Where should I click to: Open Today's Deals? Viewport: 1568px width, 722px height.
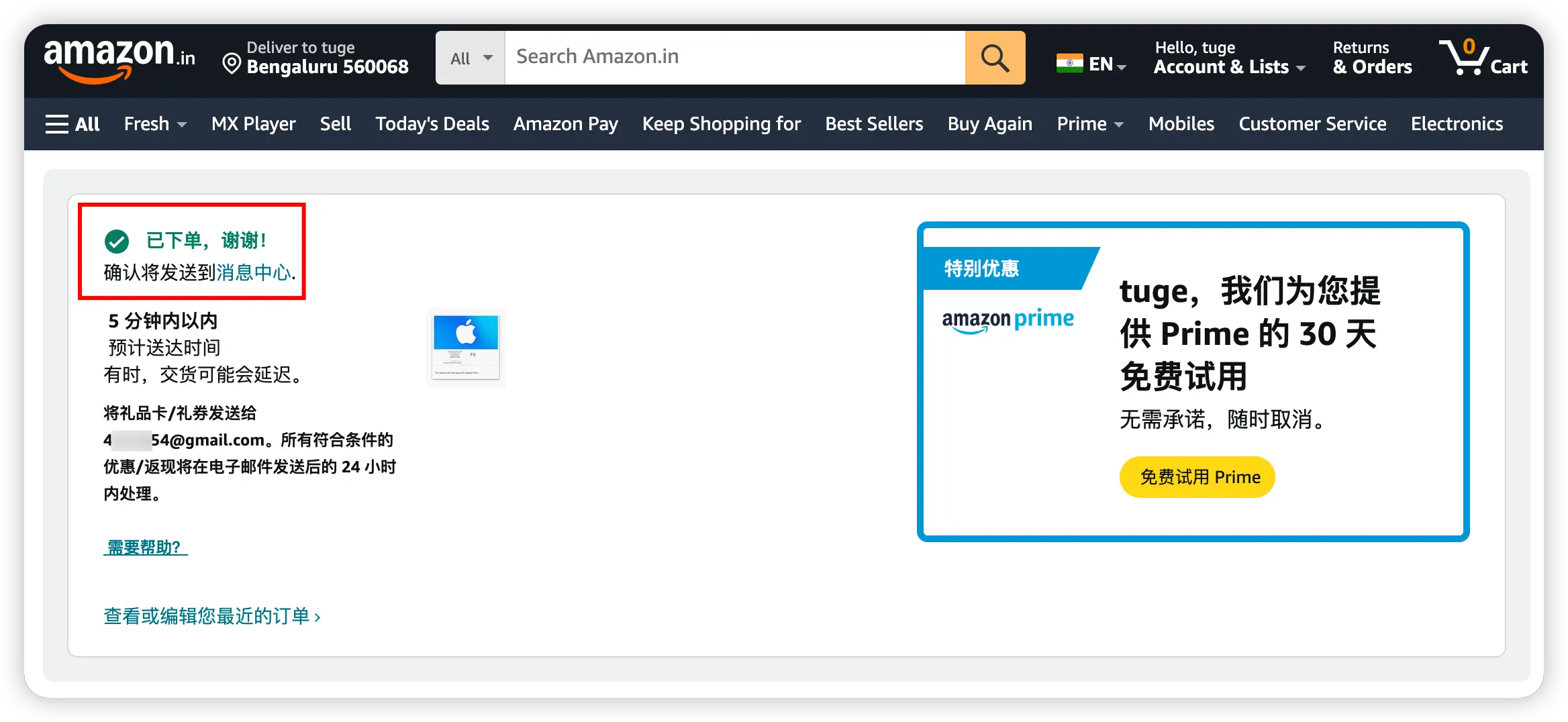(x=432, y=124)
